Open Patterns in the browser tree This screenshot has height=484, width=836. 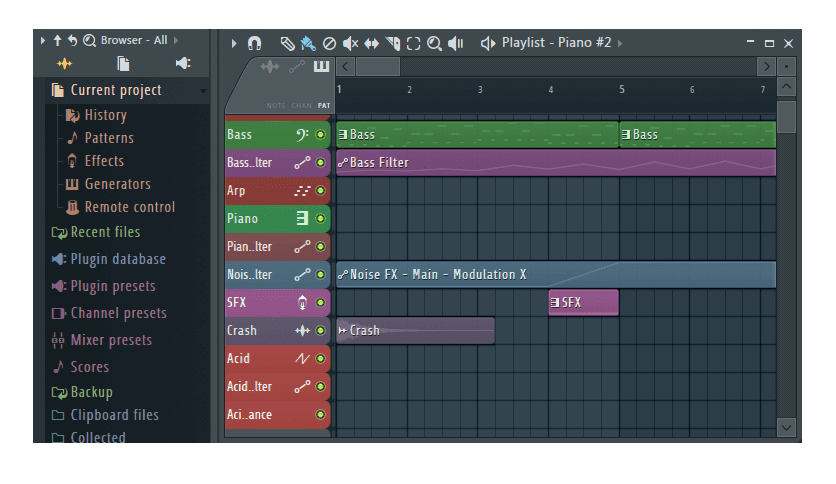108,138
